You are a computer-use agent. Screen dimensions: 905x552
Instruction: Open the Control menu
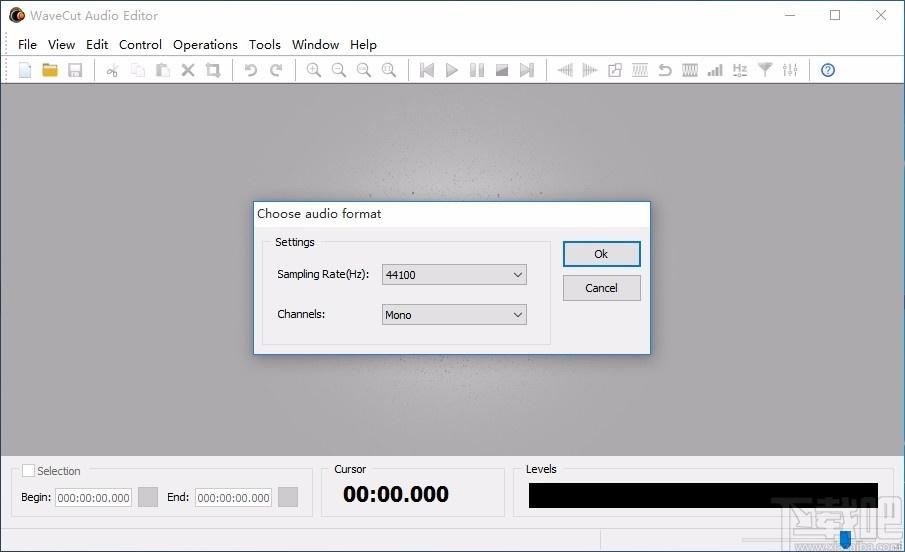[x=140, y=44]
